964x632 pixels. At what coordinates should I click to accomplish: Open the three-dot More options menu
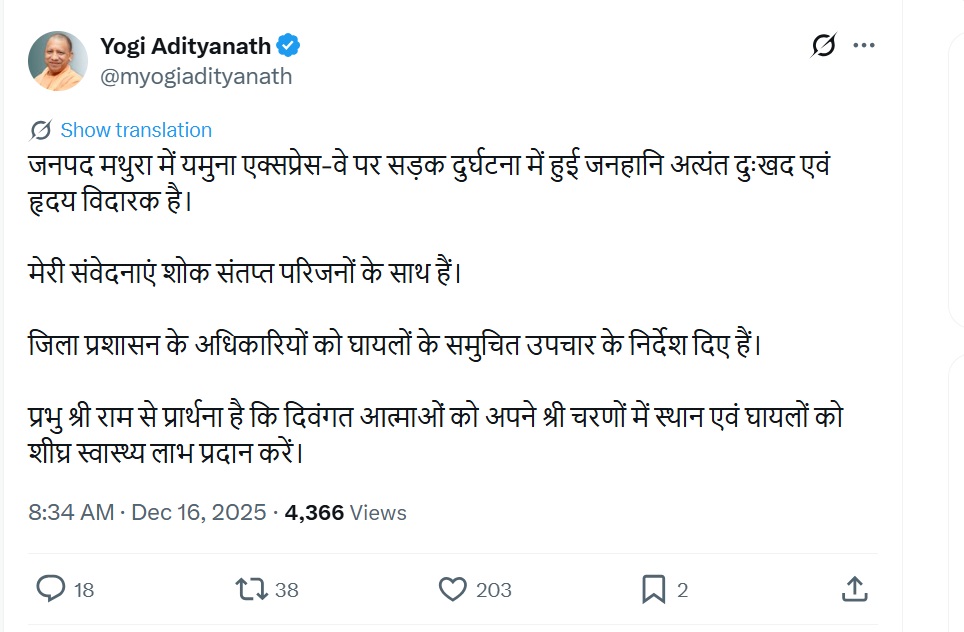pyautogui.click(x=864, y=46)
